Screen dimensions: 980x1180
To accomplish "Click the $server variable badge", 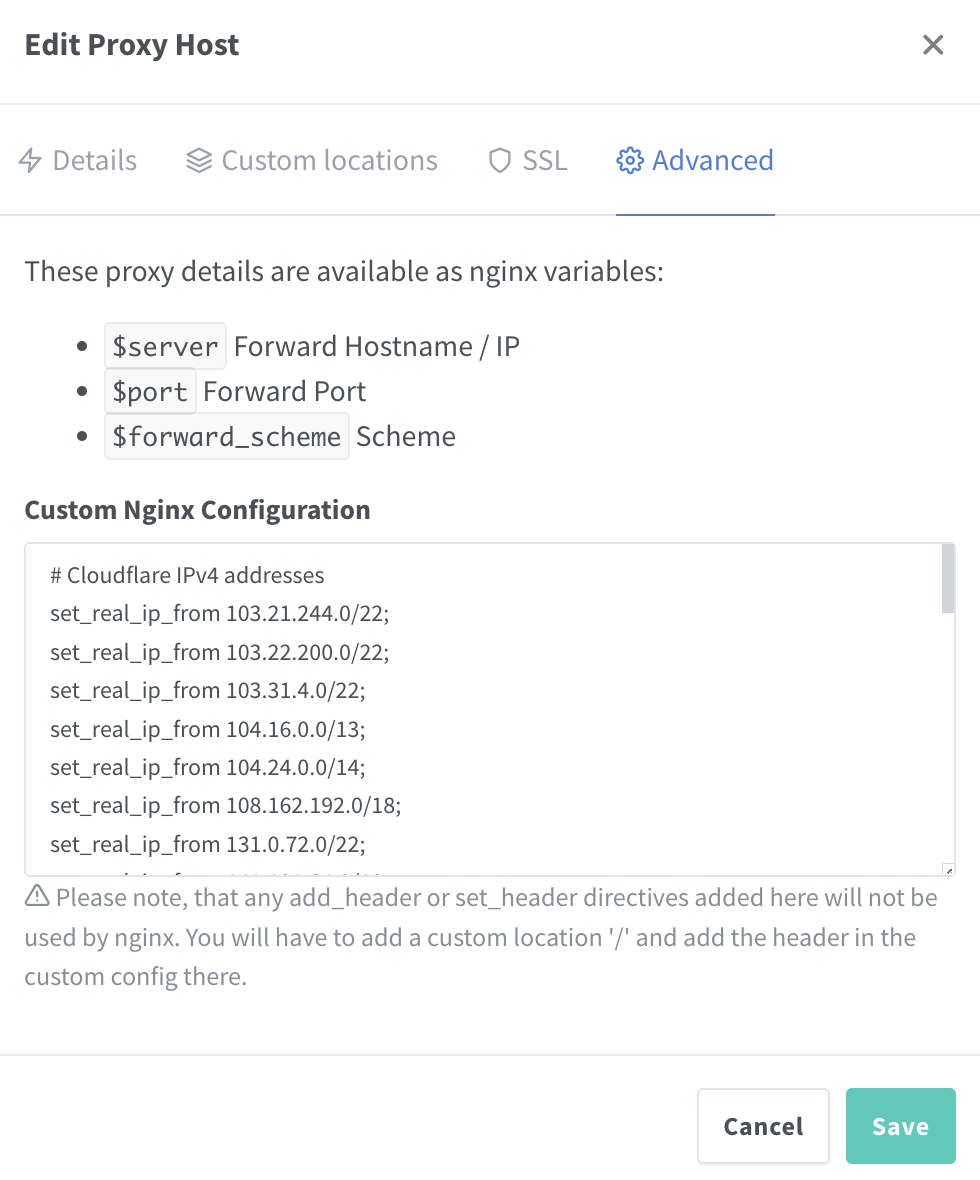I will (x=165, y=345).
